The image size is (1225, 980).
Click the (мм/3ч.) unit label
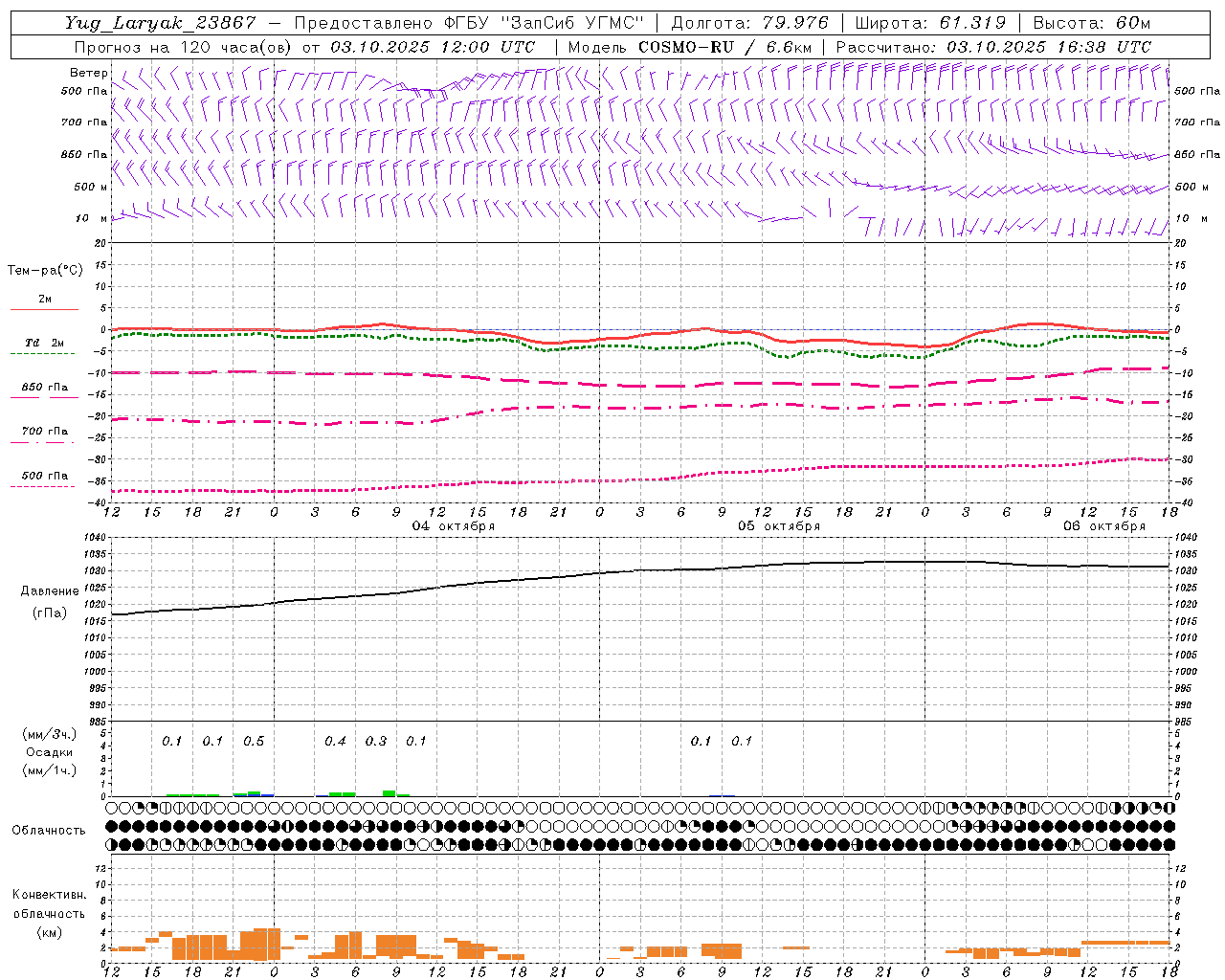(50, 734)
